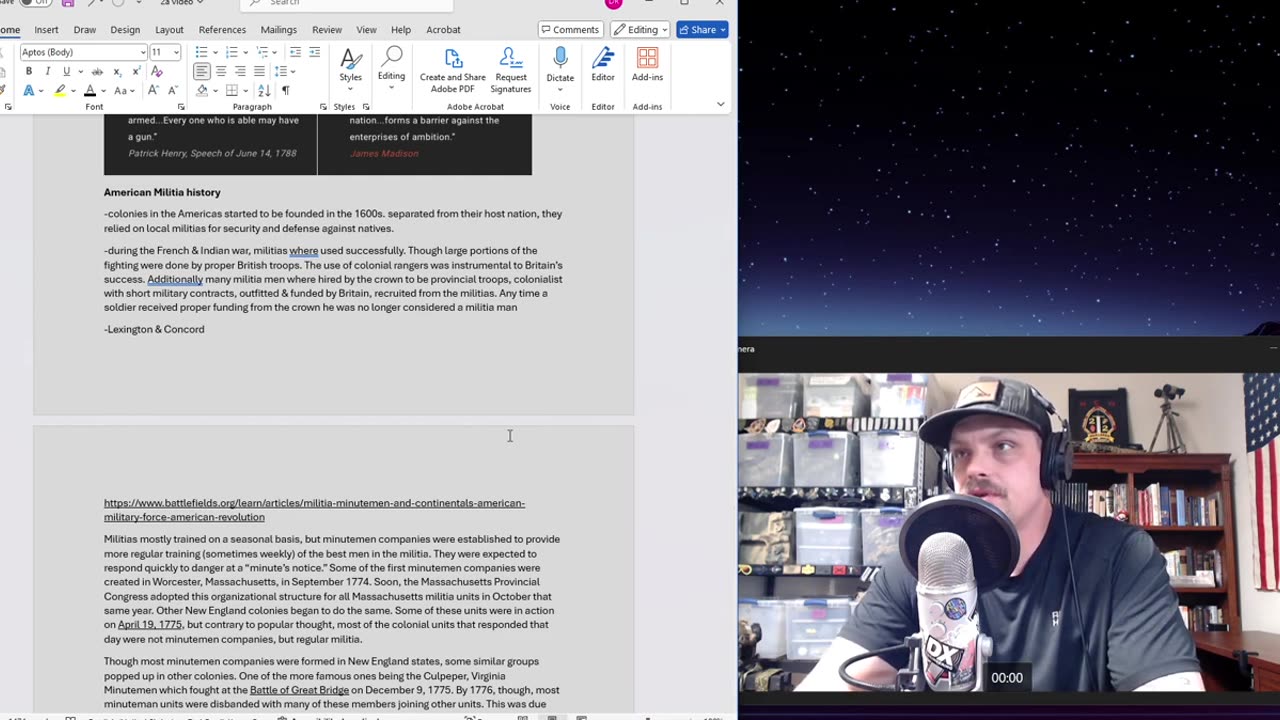Create and Share Adobe PDF

pyautogui.click(x=452, y=70)
